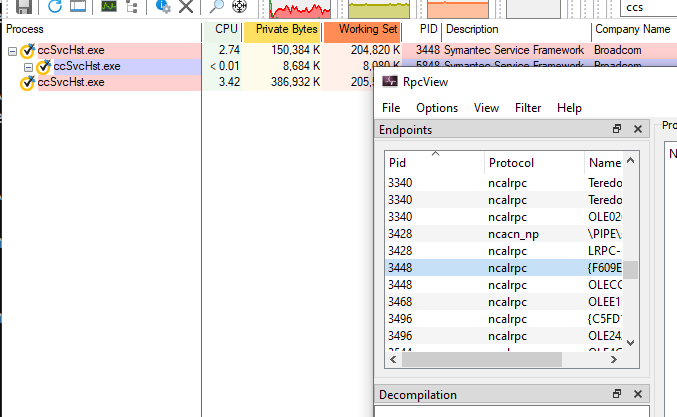This screenshot has width=677, height=417.
Task: Toggle the lower pane view icon
Action: pyautogui.click(x=78, y=6)
